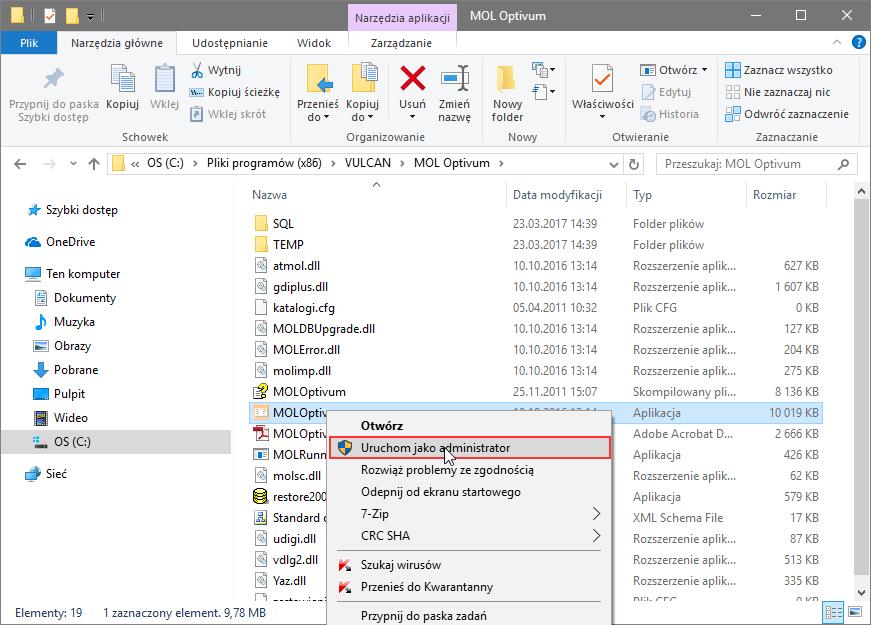Sort by Data modyfikacji column header
The height and width of the screenshot is (625, 871).
(557, 195)
